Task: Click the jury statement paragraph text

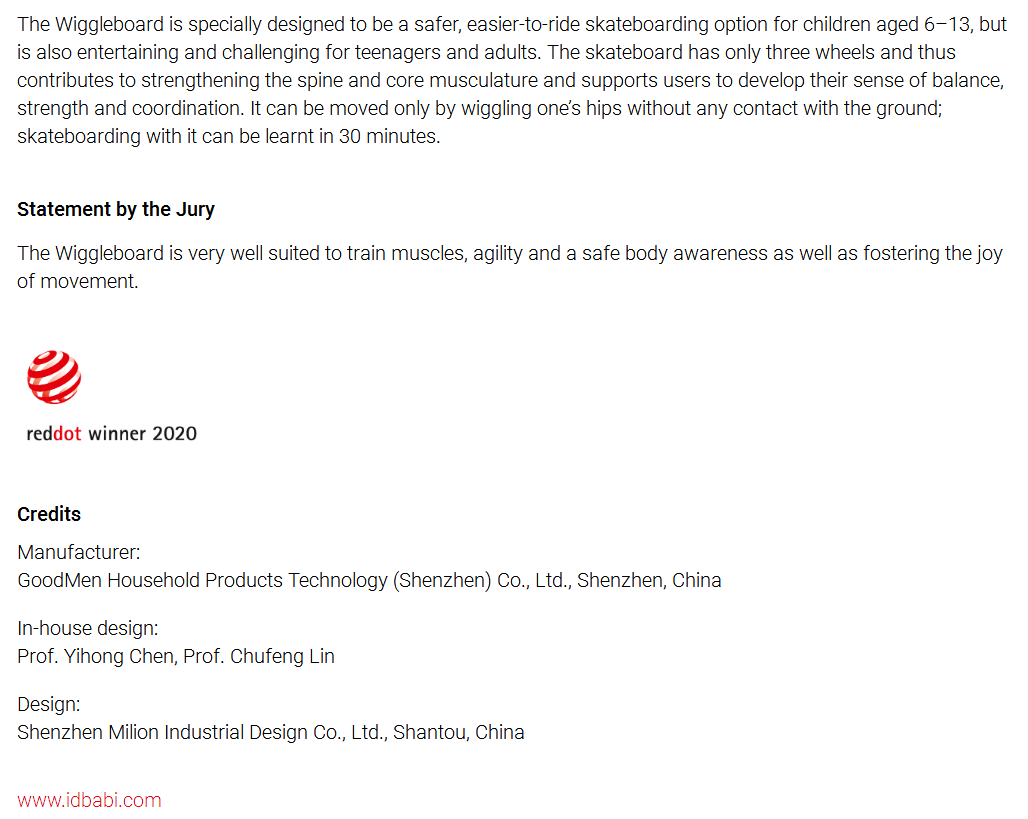Action: tap(509, 267)
